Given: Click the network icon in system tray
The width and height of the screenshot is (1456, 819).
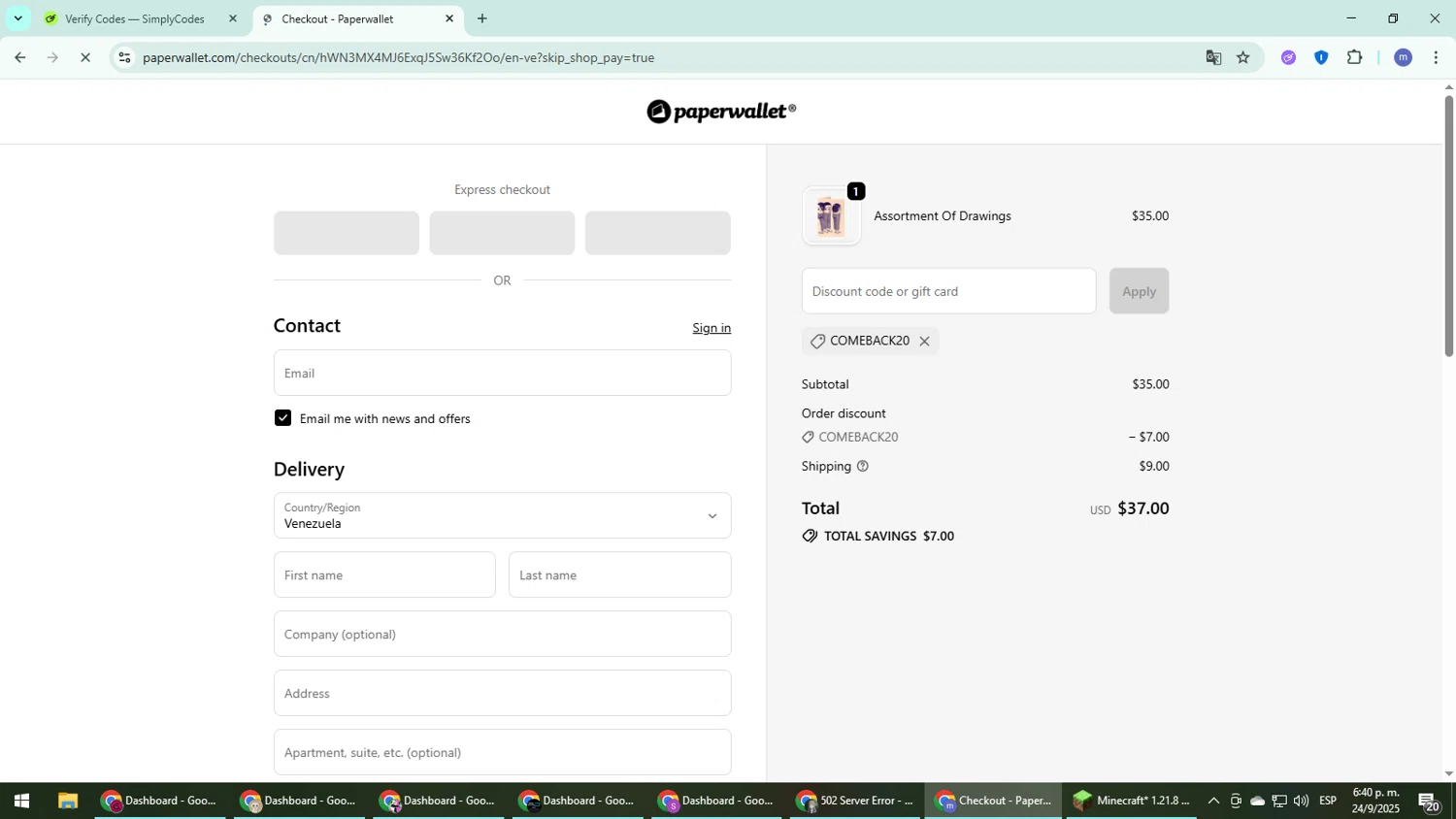Looking at the screenshot, I should [x=1279, y=802].
